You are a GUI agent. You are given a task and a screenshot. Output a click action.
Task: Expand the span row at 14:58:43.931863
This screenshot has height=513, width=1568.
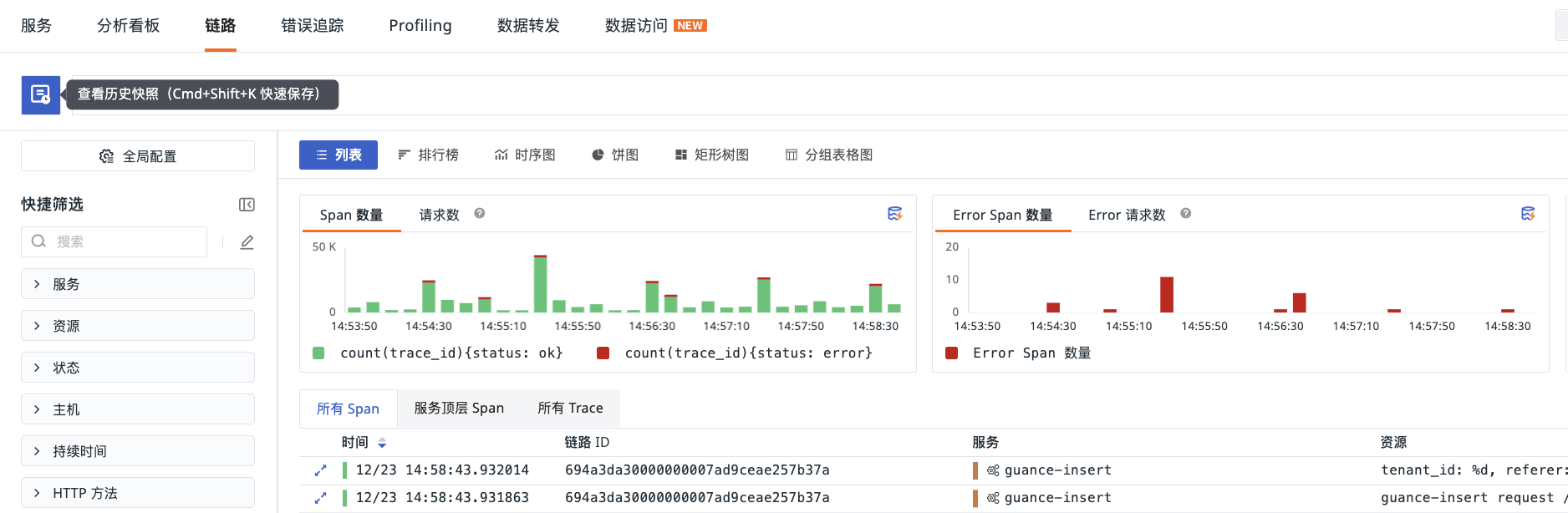point(320,498)
